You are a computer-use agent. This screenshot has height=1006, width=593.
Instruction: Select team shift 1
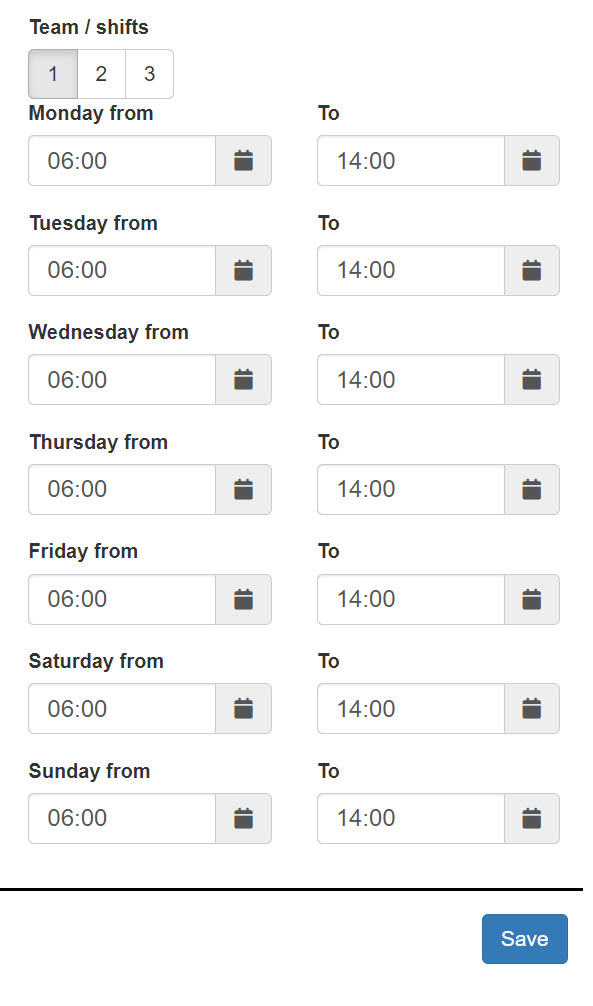pyautogui.click(x=53, y=74)
